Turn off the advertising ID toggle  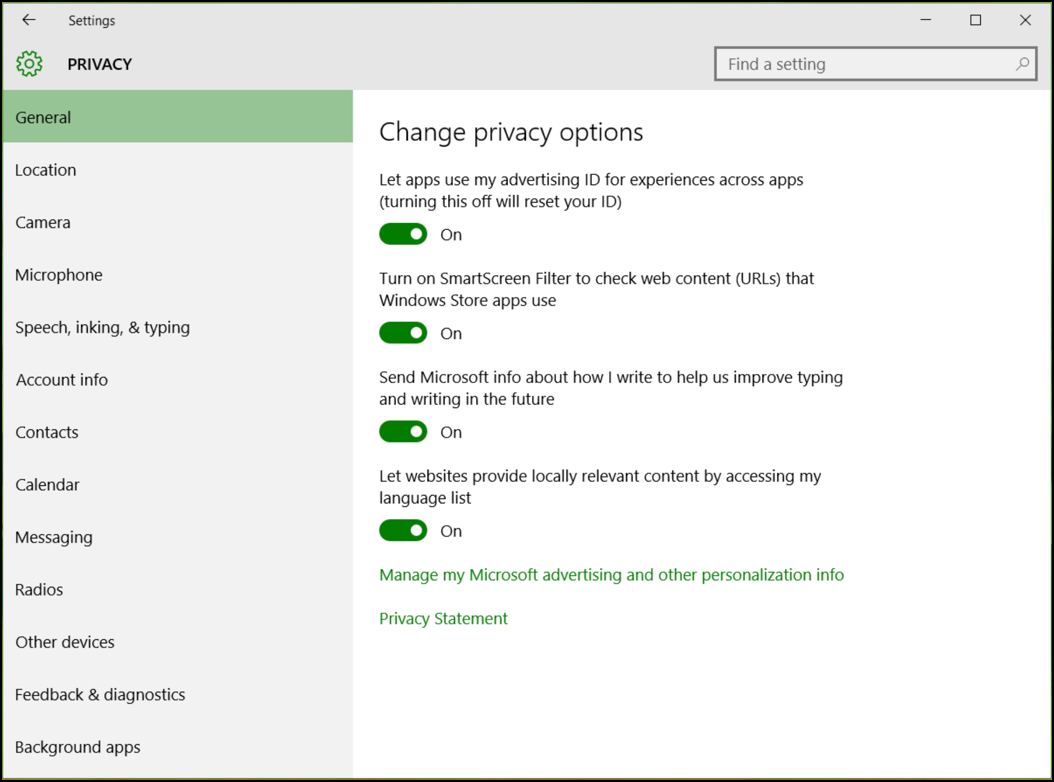[x=403, y=233]
